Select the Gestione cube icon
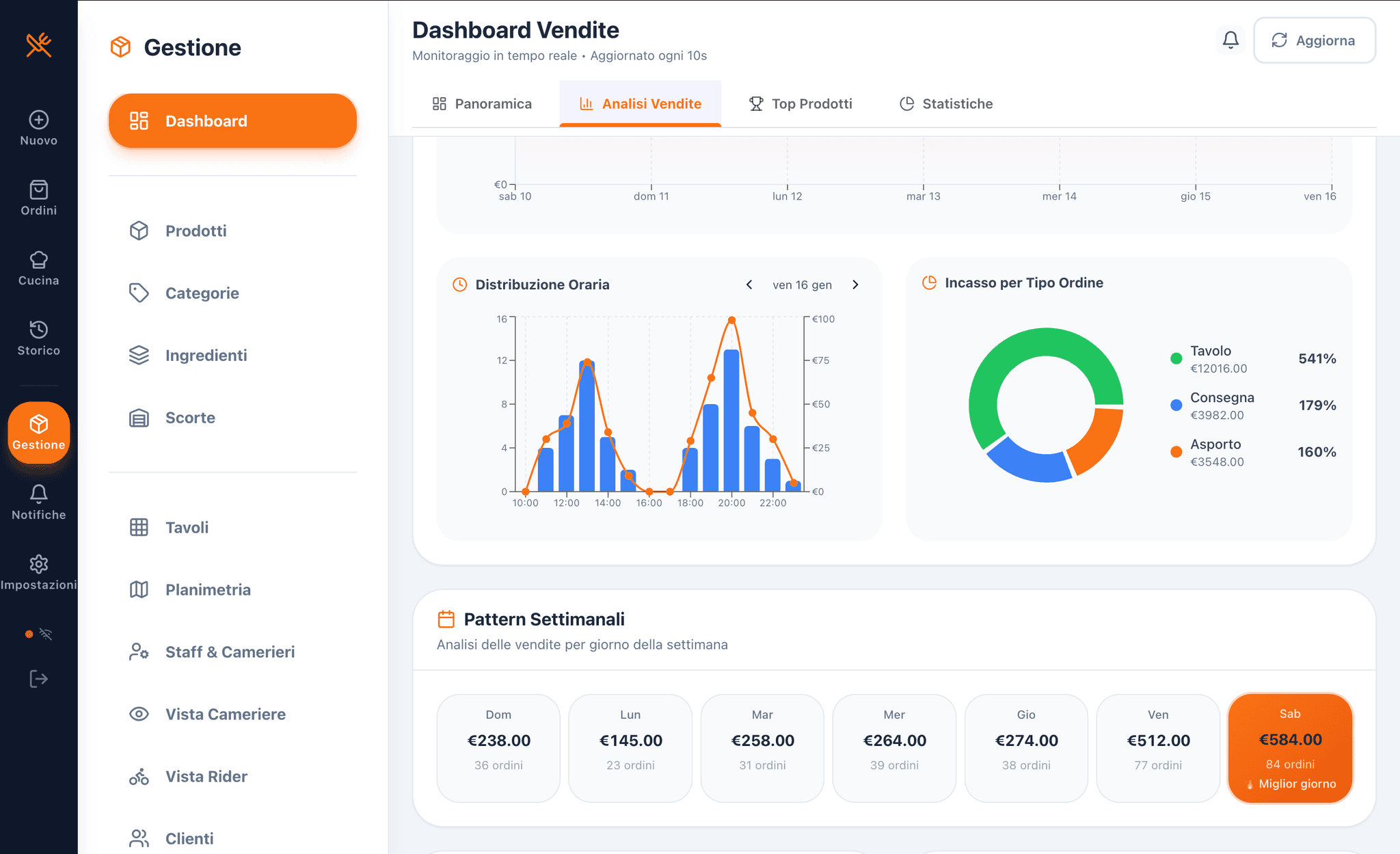The height and width of the screenshot is (854, 1400). 38,423
